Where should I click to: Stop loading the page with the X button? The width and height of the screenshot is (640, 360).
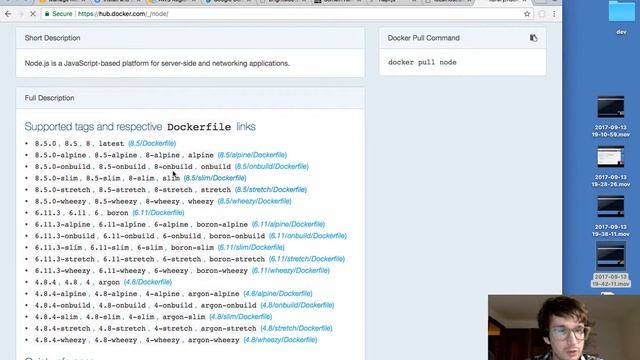tap(33, 14)
